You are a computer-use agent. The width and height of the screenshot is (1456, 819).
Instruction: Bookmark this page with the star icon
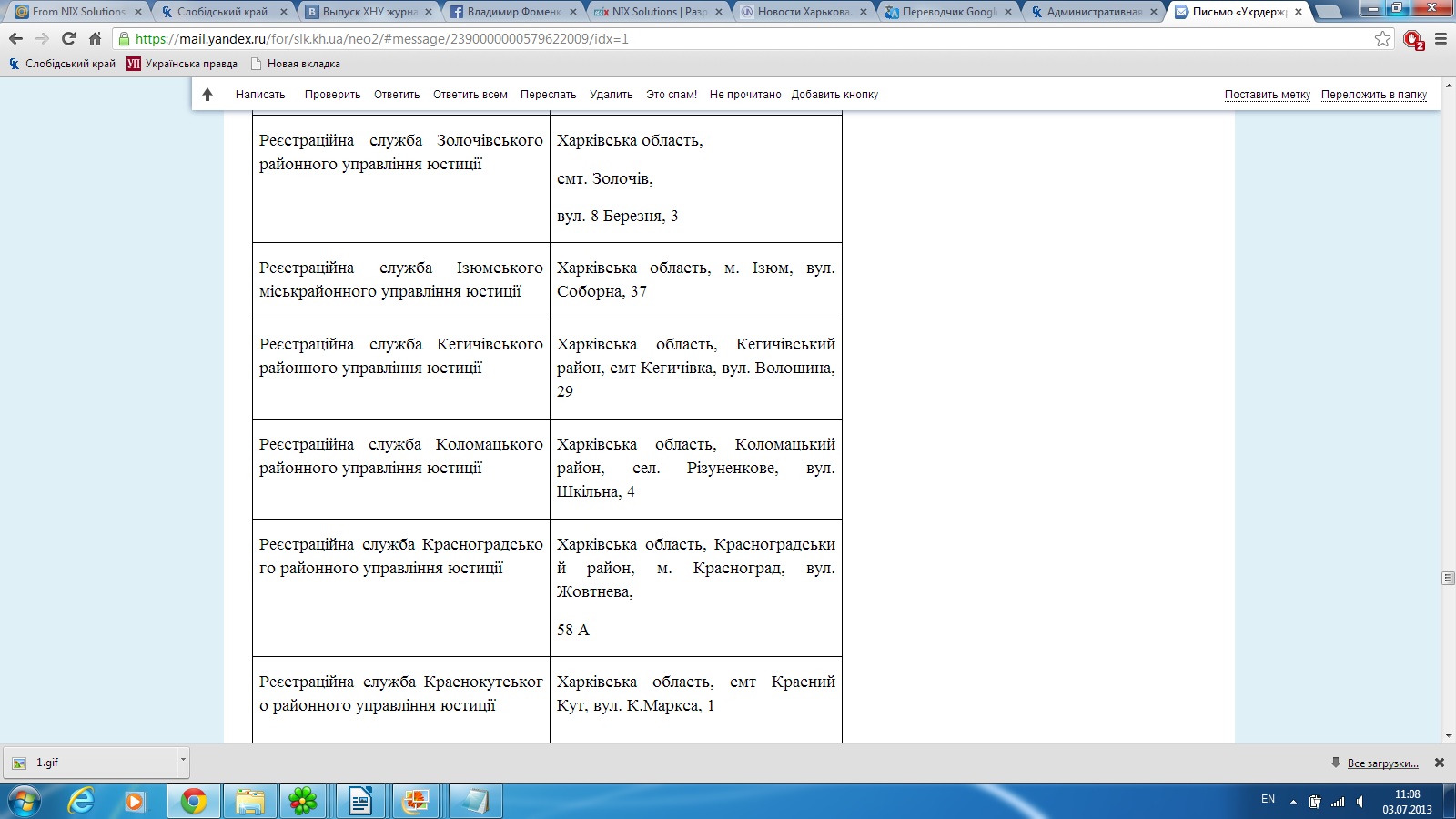[1382, 39]
